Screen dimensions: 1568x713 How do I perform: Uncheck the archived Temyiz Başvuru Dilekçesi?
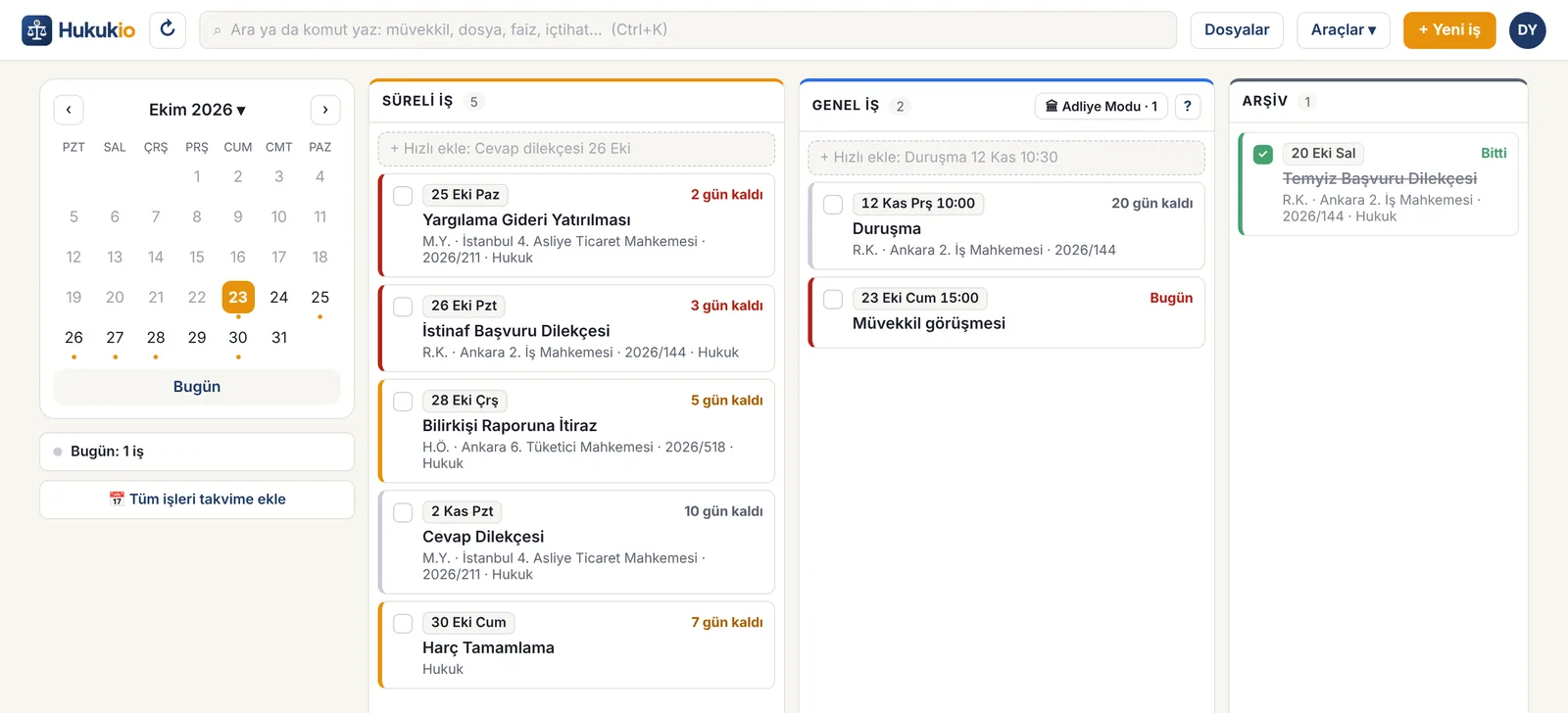click(1263, 154)
